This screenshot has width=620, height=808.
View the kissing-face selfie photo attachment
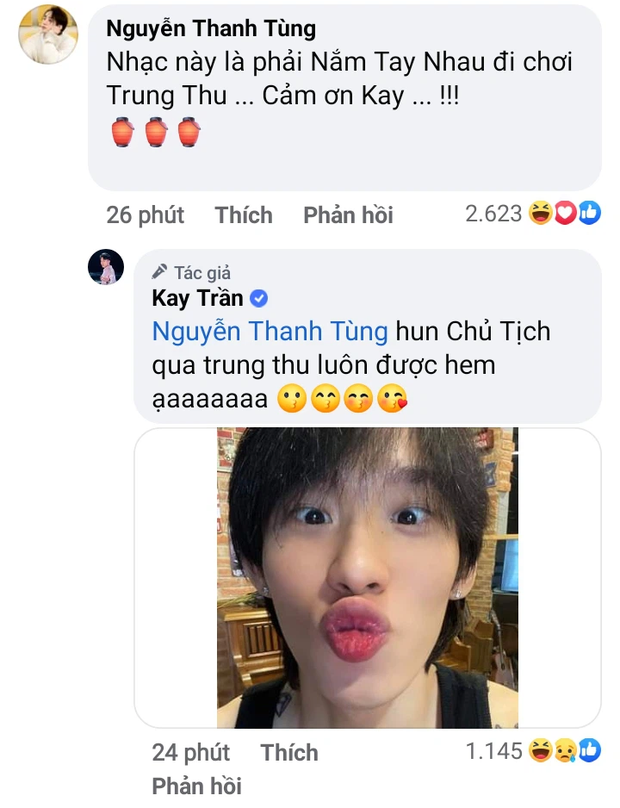click(x=367, y=578)
